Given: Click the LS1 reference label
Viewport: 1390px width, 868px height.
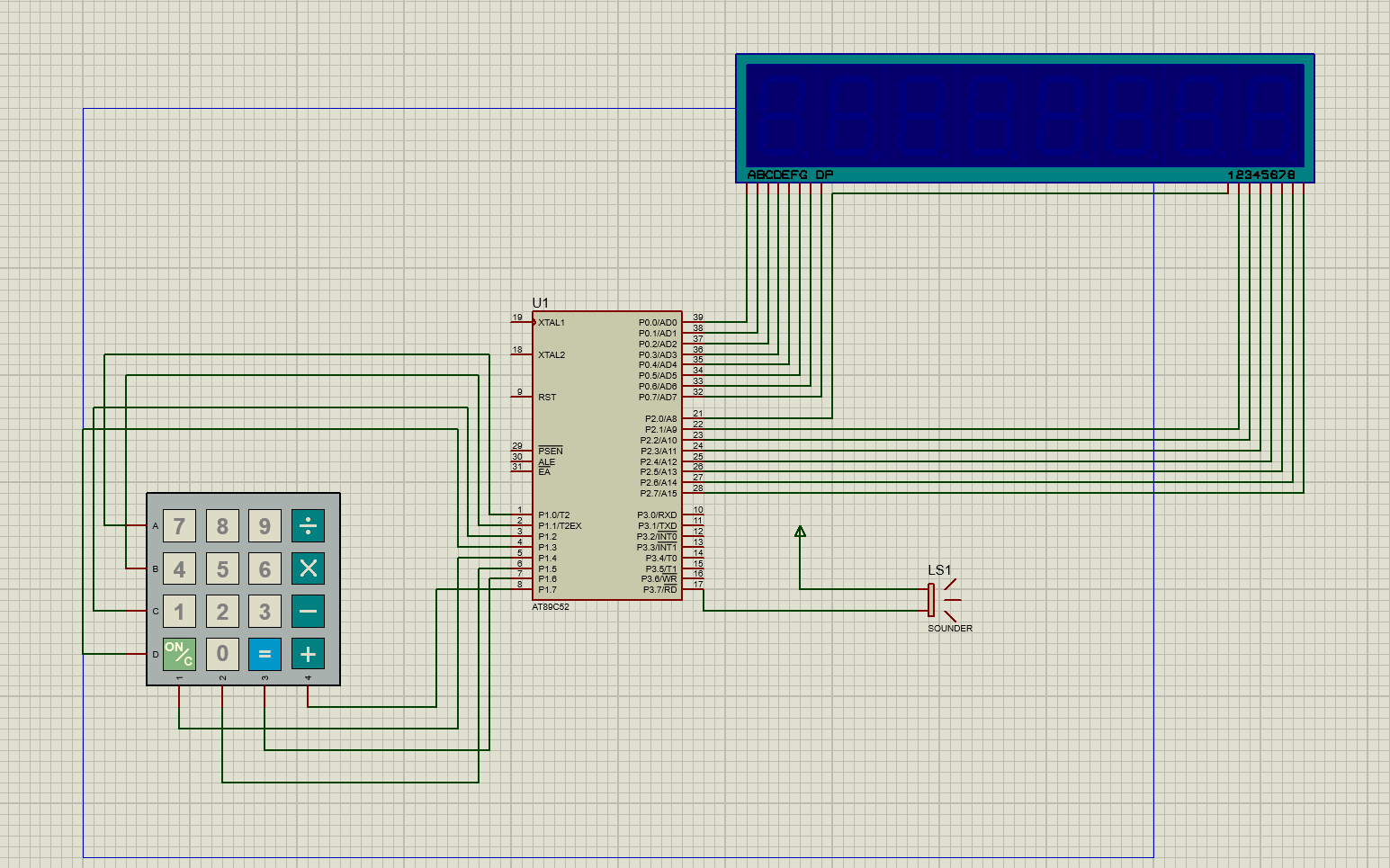Looking at the screenshot, I should pyautogui.click(x=939, y=570).
